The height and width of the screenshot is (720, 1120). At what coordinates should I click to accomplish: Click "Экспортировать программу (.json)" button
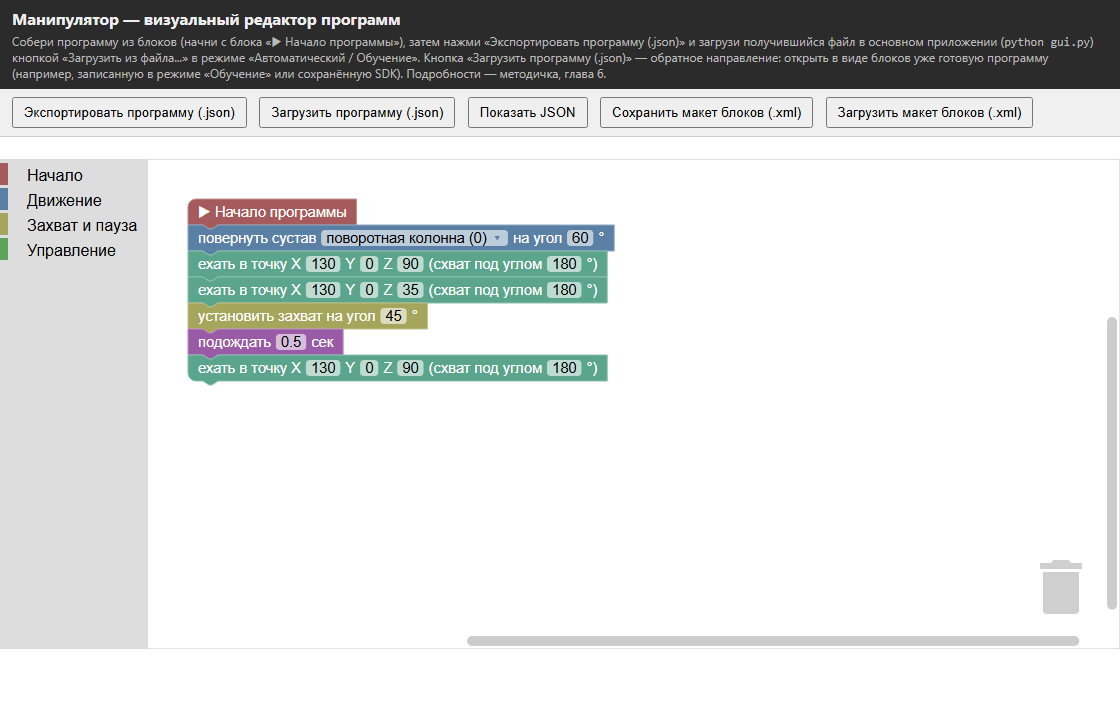point(129,113)
